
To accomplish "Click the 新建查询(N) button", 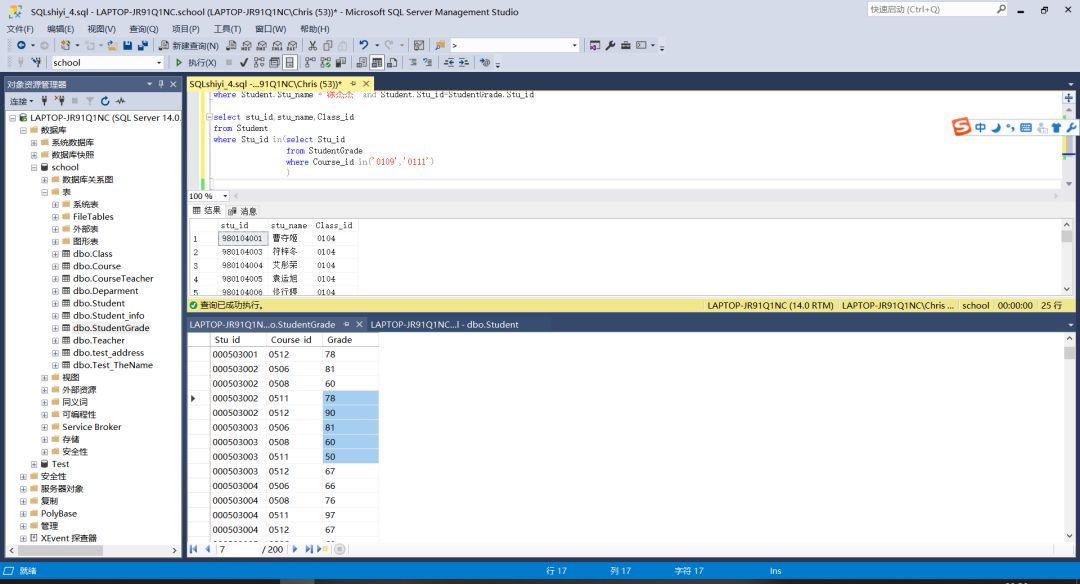I will pos(188,46).
